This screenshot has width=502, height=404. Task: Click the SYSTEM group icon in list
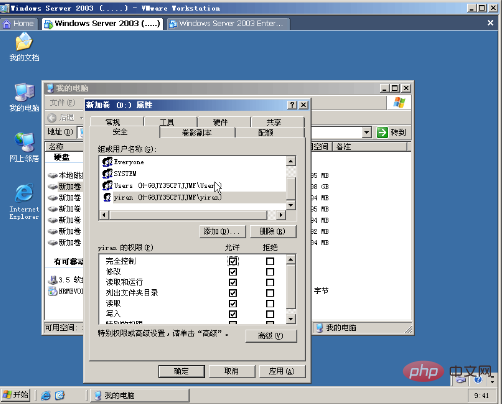(x=107, y=173)
